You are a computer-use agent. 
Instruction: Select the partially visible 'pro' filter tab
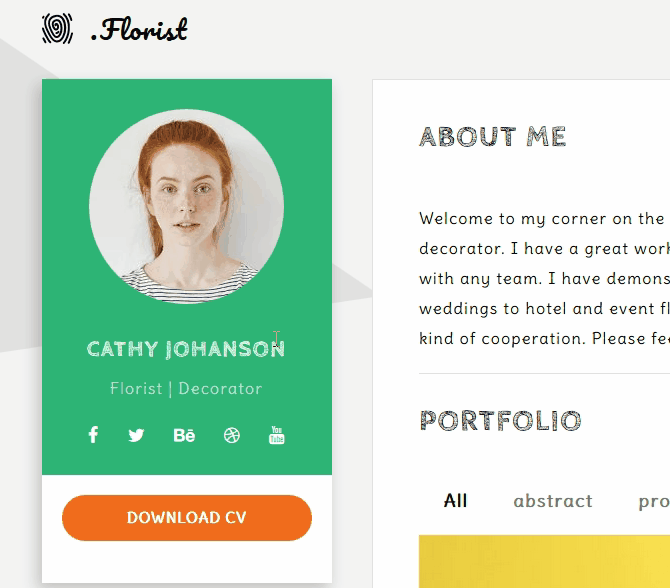pos(654,502)
